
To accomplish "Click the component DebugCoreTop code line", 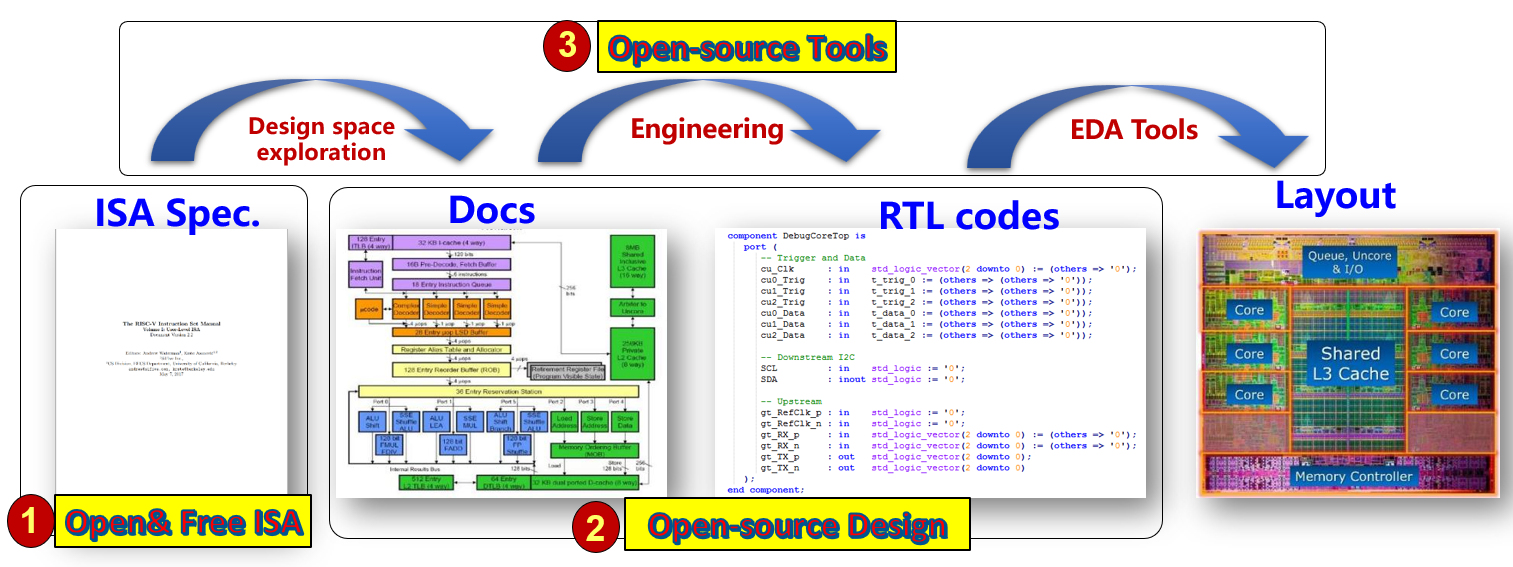I will 797,236.
